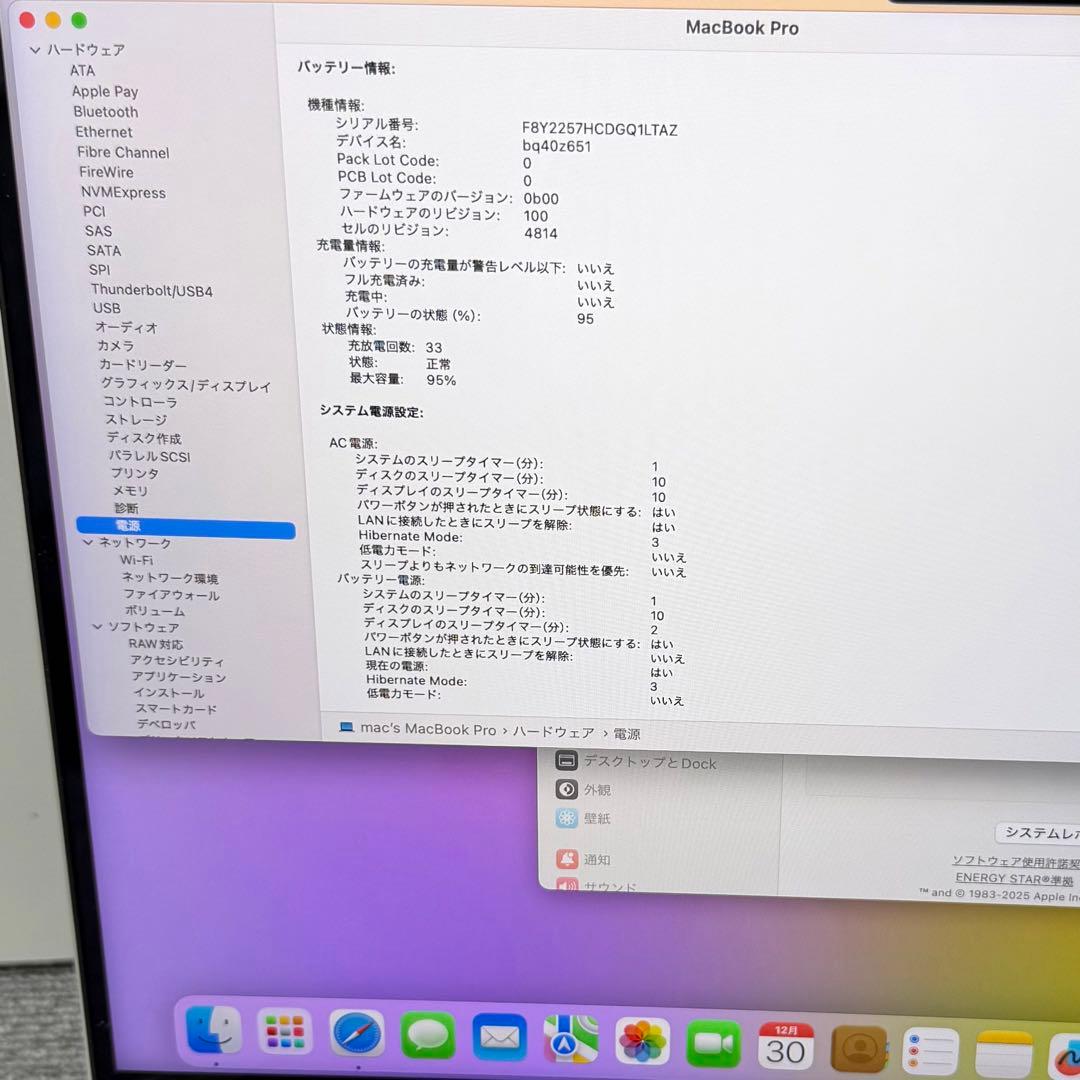
Task: Select ボリューム in the sidebar
Action: point(154,610)
